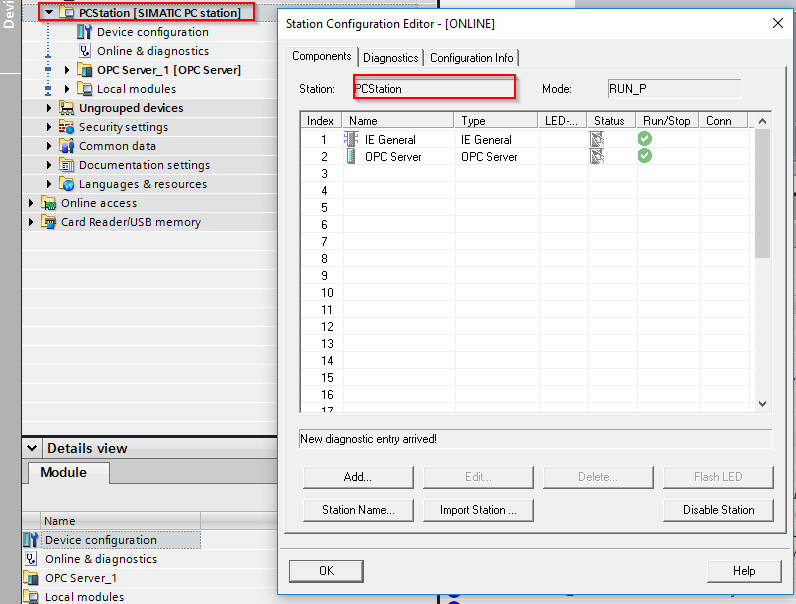796x604 pixels.
Task: Open the Configuration Info tab
Action: pos(472,58)
